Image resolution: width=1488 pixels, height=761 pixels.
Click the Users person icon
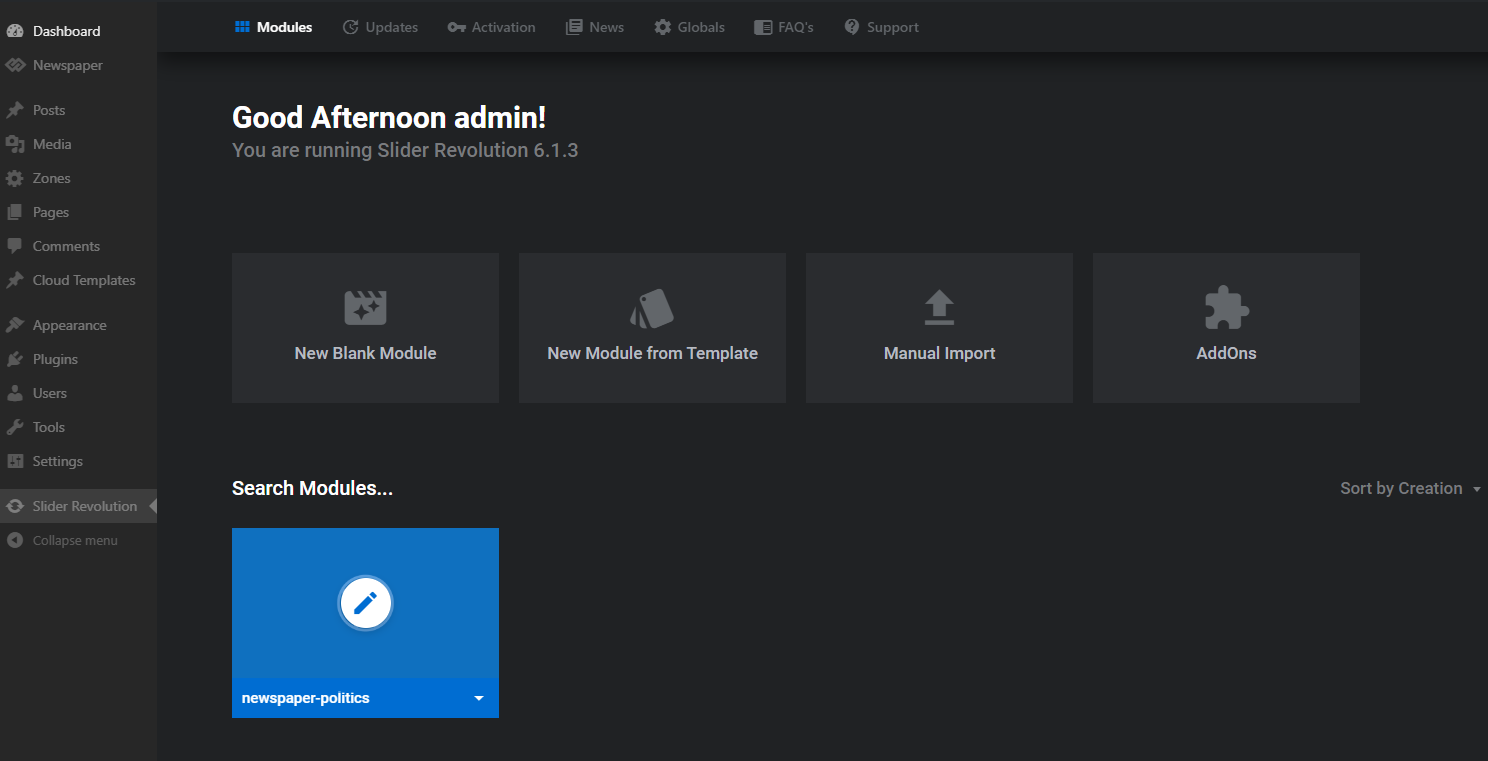pos(14,393)
